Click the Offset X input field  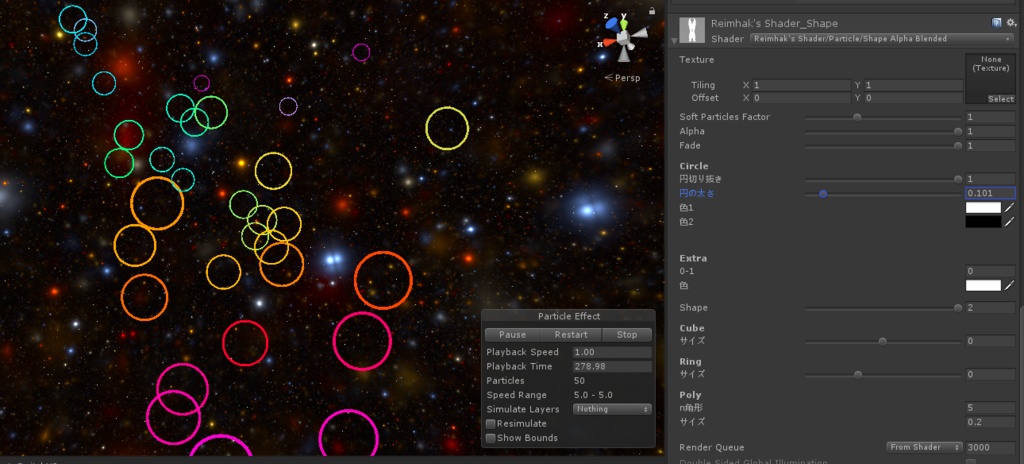(x=801, y=98)
